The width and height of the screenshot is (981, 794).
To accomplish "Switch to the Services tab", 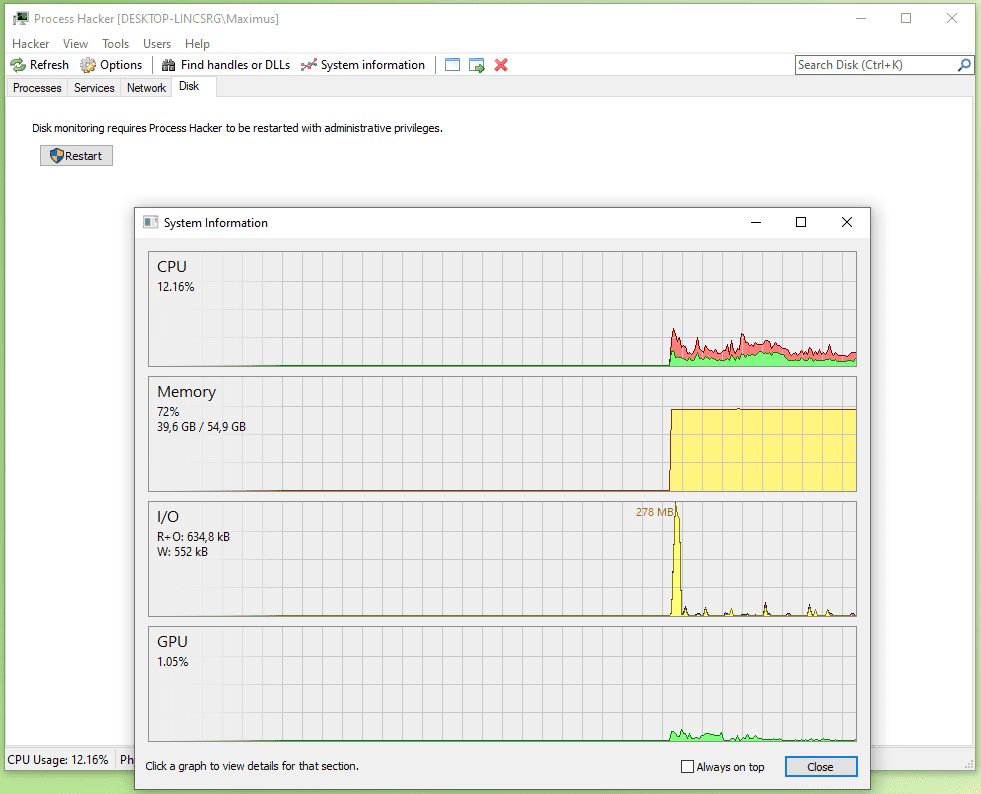I will [x=94, y=88].
